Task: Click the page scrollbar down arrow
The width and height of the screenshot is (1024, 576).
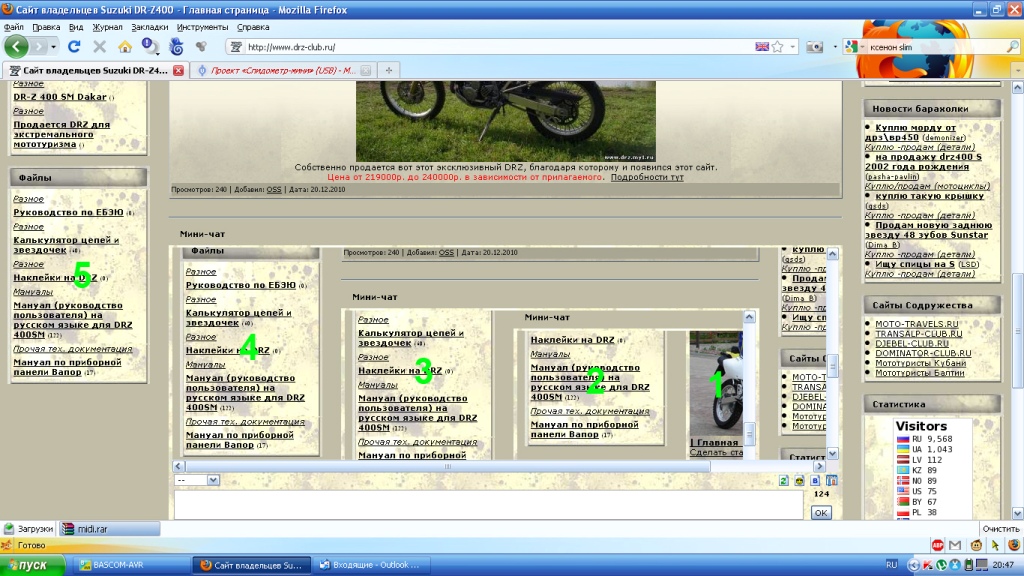Action: coord(1017,513)
